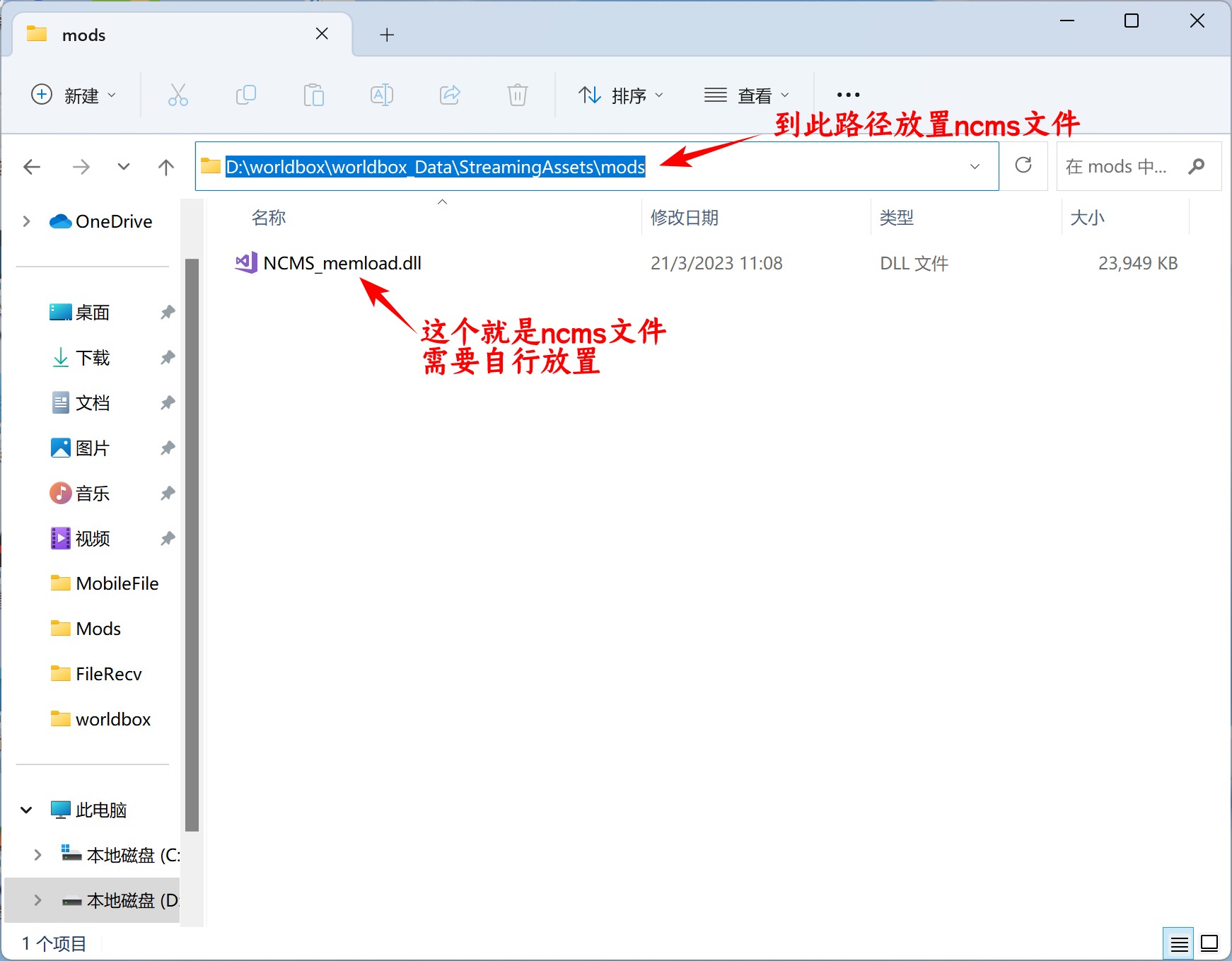This screenshot has width=1232, height=961.
Task: Open the three-dots See more menu
Action: point(848,95)
